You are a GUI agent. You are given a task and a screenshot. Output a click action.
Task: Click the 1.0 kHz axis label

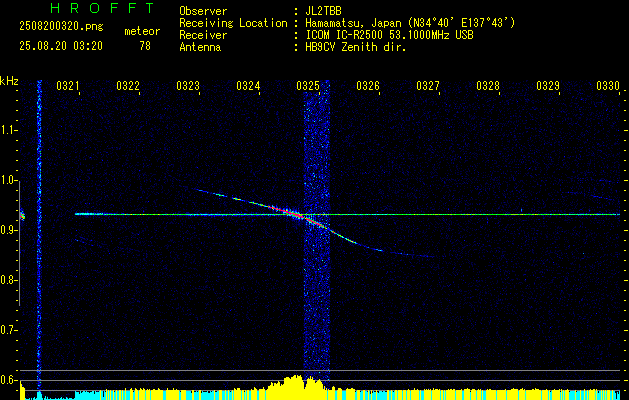pyautogui.click(x=8, y=180)
